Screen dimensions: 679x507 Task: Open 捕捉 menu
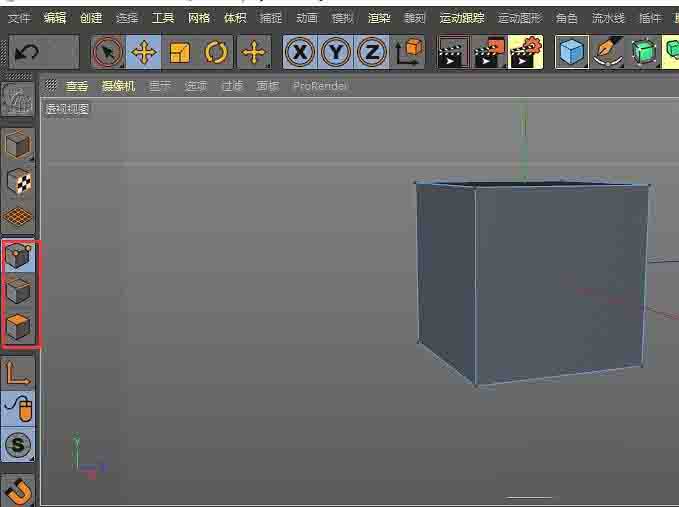271,18
